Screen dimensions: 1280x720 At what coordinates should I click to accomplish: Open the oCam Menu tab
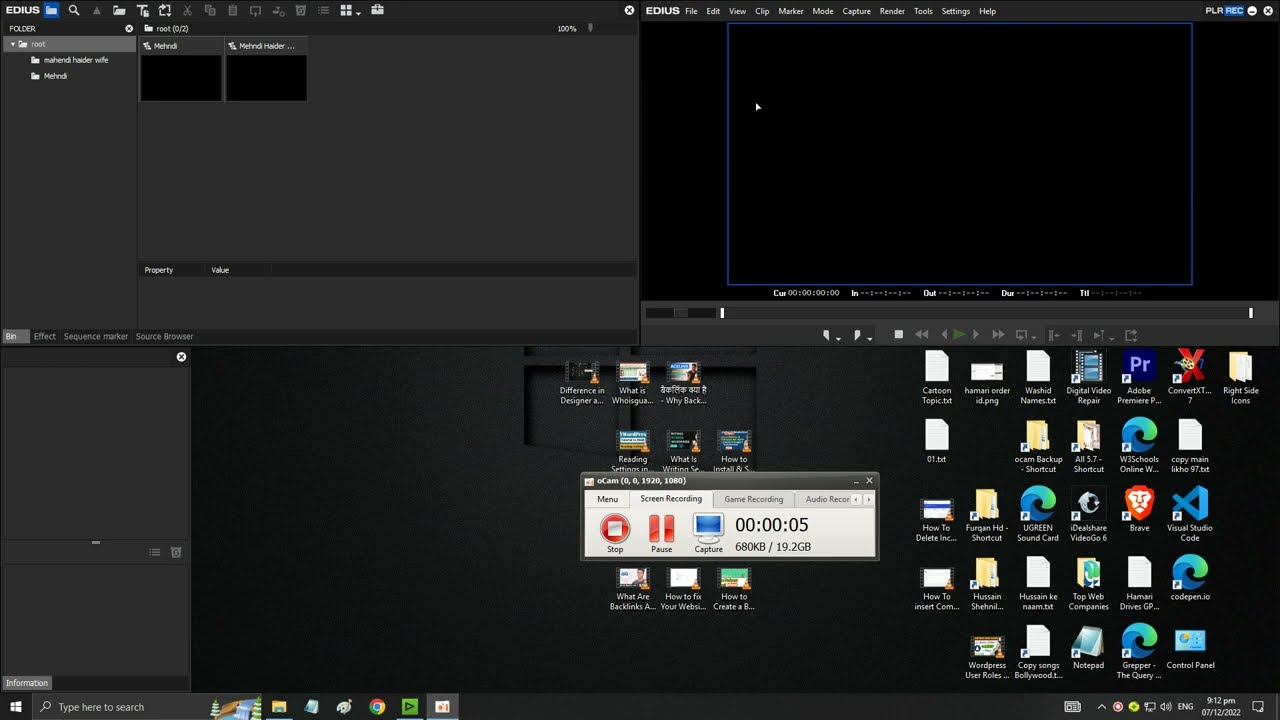(x=607, y=499)
